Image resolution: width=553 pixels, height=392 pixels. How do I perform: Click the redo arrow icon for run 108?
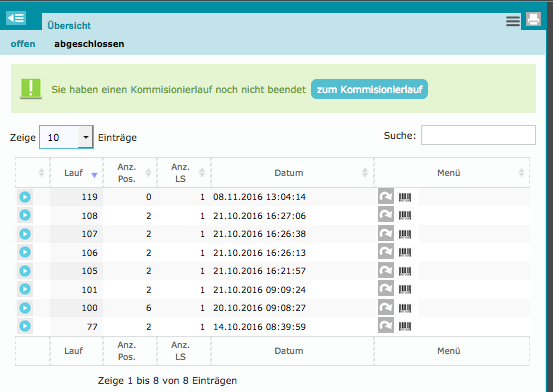click(386, 214)
